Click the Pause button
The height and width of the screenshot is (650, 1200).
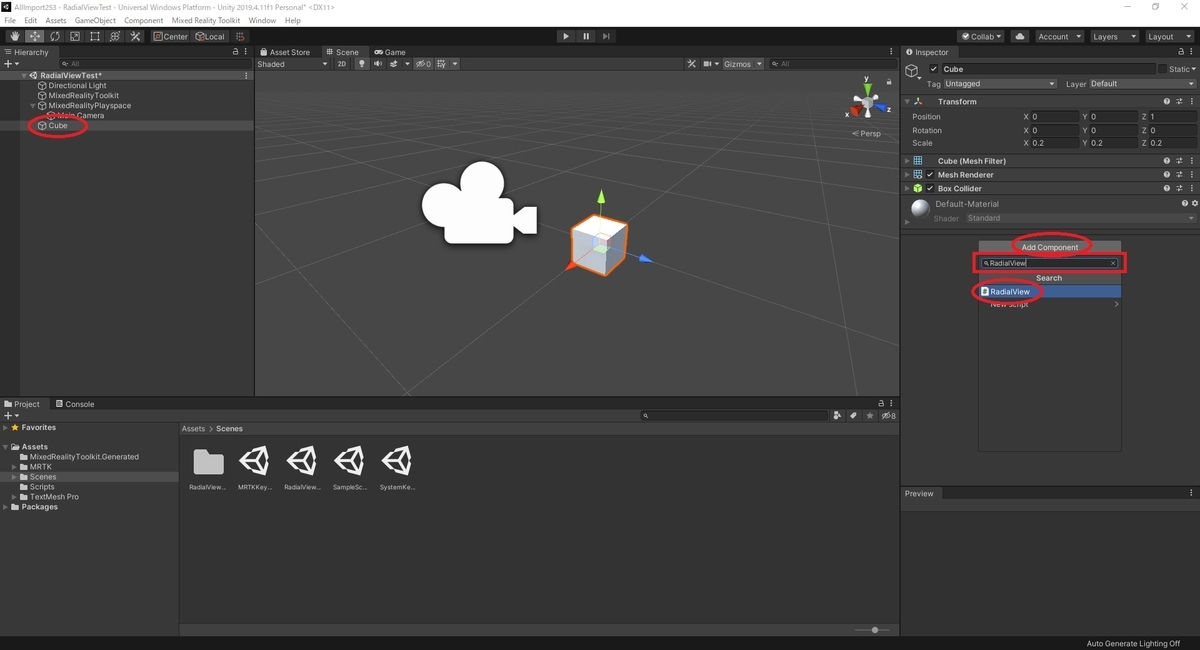586,36
